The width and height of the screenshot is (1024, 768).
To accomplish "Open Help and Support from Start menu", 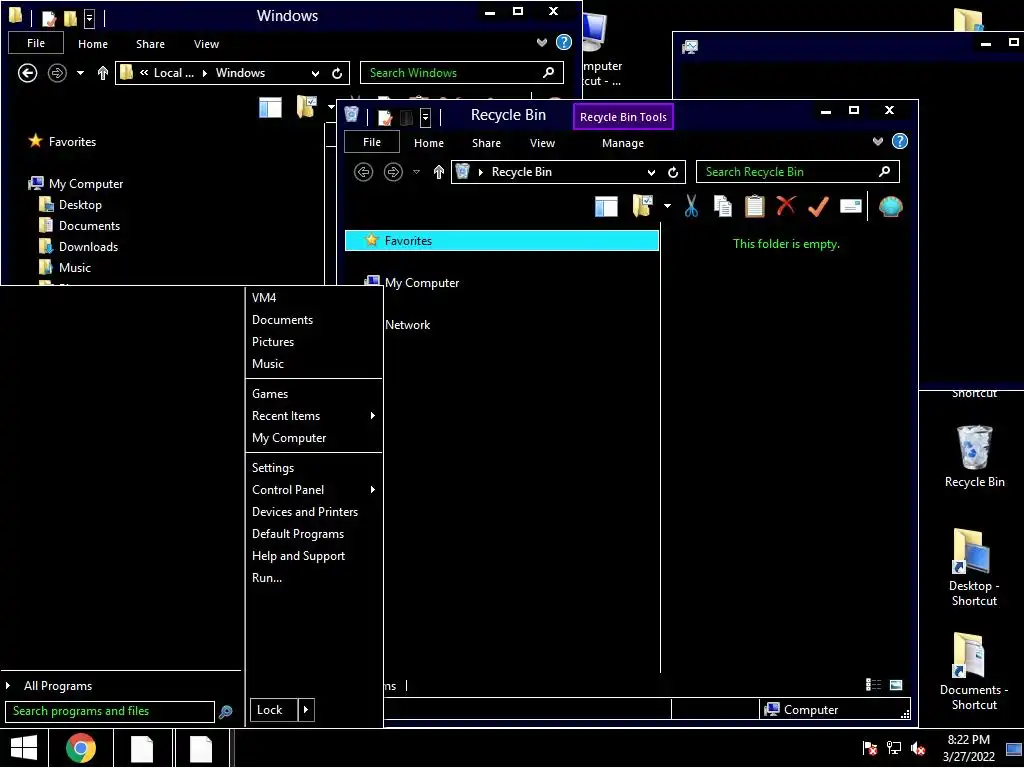I will click(x=298, y=556).
